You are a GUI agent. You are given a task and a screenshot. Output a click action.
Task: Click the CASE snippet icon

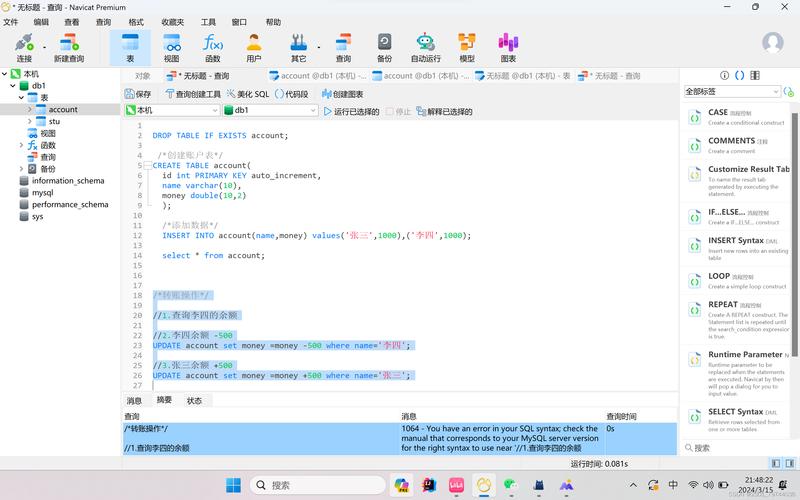pyautogui.click(x=694, y=117)
